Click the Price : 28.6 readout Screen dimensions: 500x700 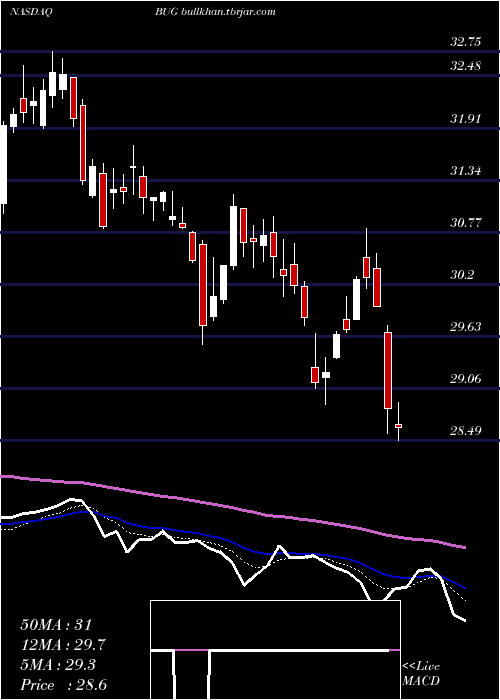tap(63, 685)
